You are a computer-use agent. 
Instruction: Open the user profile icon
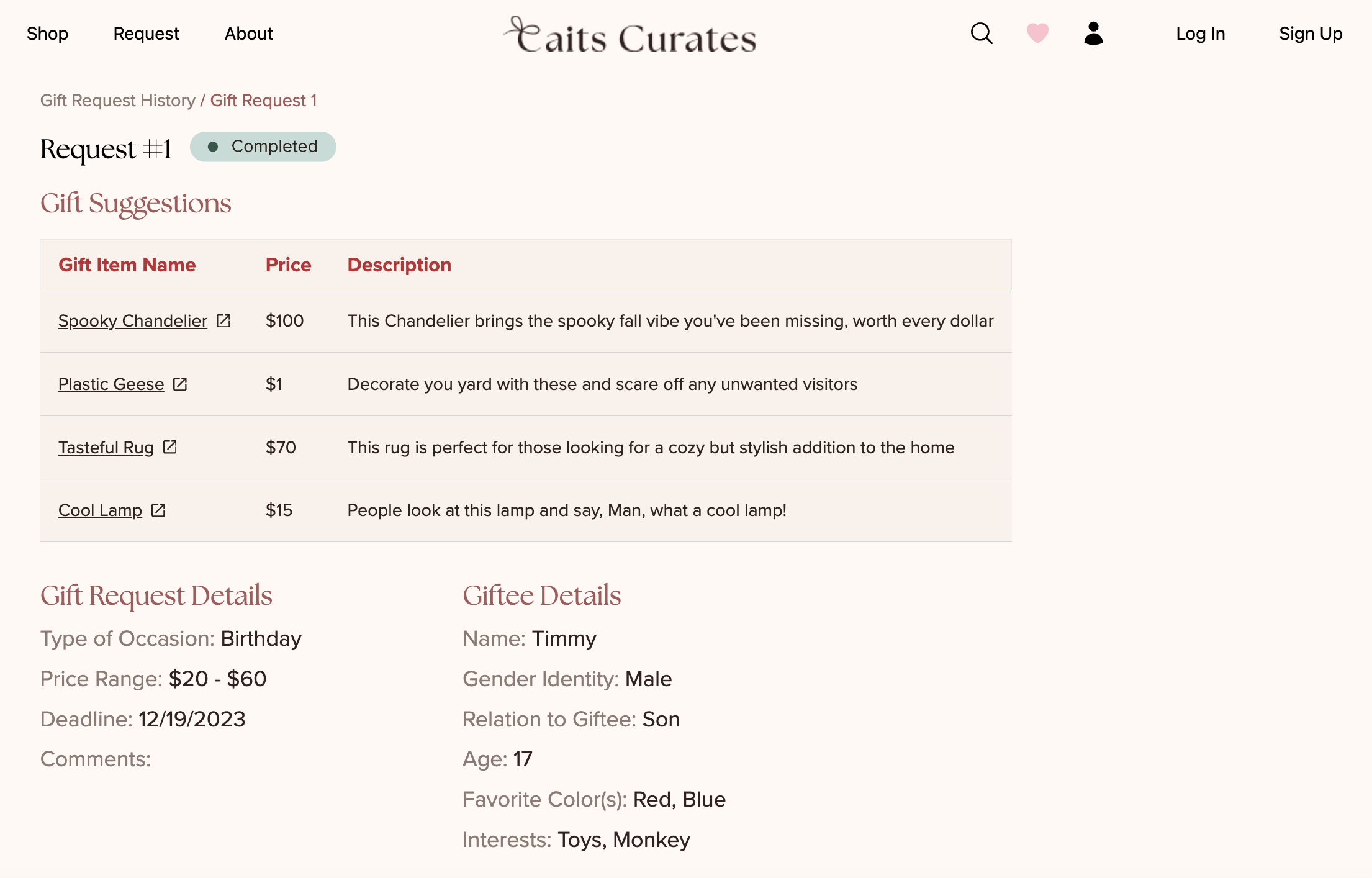click(1093, 33)
